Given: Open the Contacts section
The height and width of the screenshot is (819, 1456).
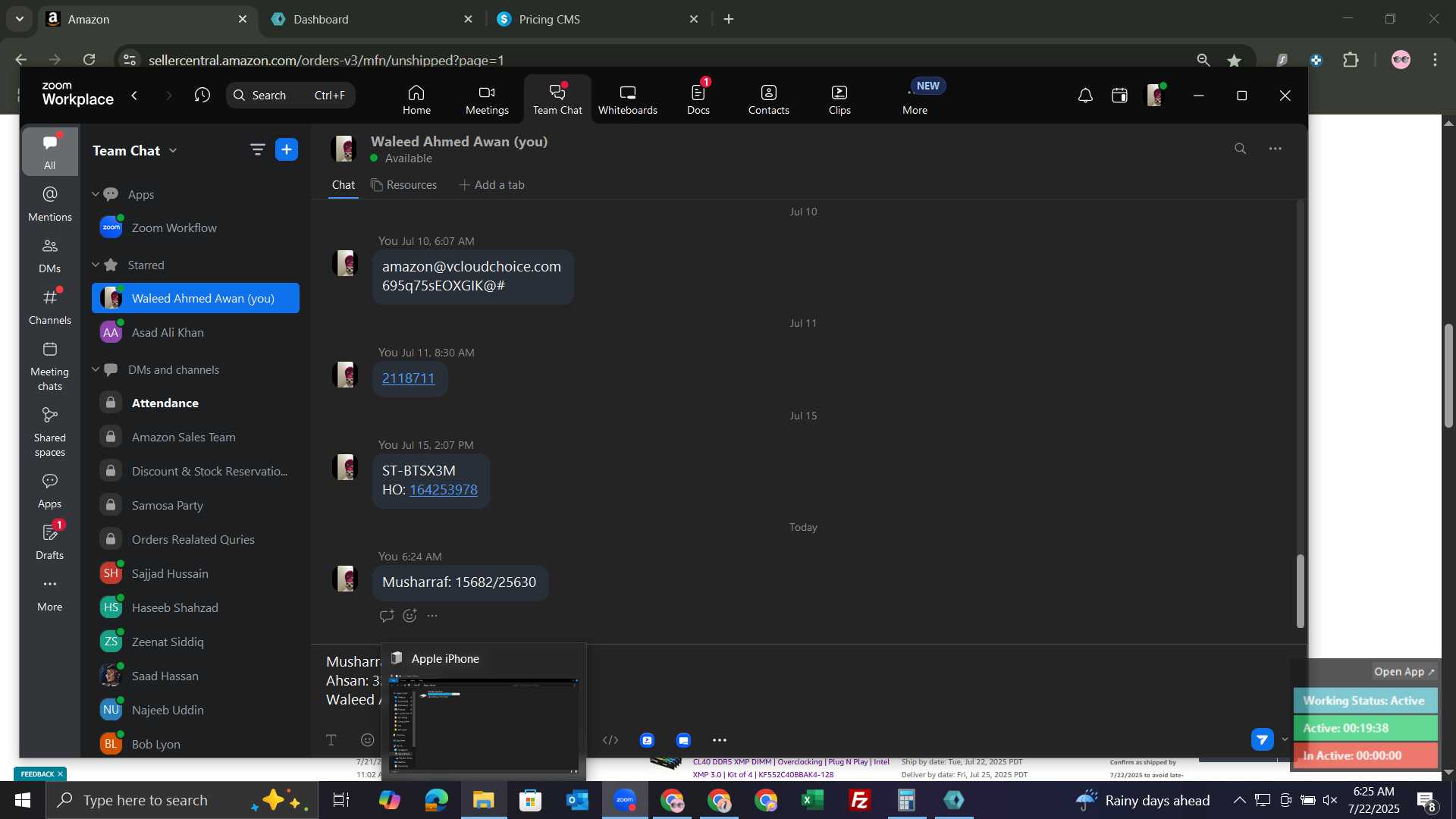Looking at the screenshot, I should [769, 99].
